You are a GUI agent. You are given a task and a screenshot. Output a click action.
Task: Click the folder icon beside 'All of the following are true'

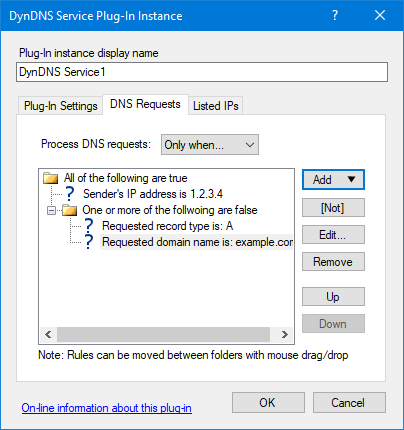click(50, 178)
